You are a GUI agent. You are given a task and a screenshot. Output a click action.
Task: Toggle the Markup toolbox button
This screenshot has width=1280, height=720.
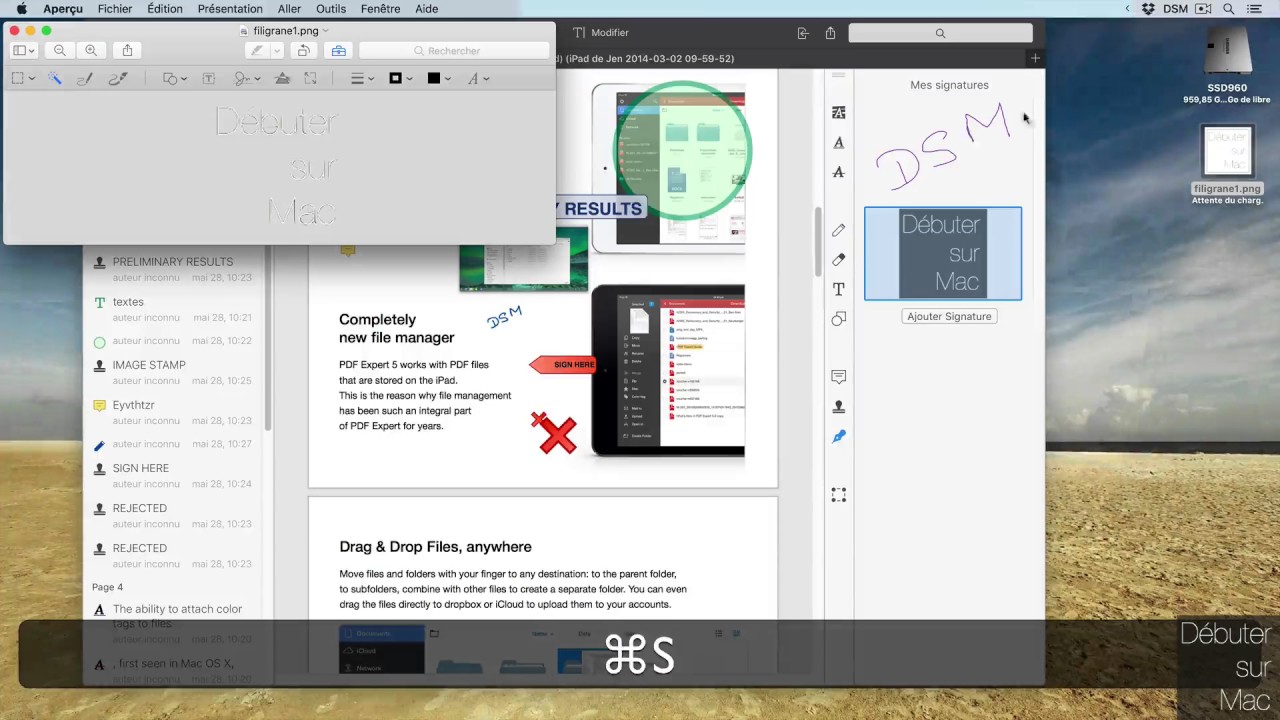(338, 50)
